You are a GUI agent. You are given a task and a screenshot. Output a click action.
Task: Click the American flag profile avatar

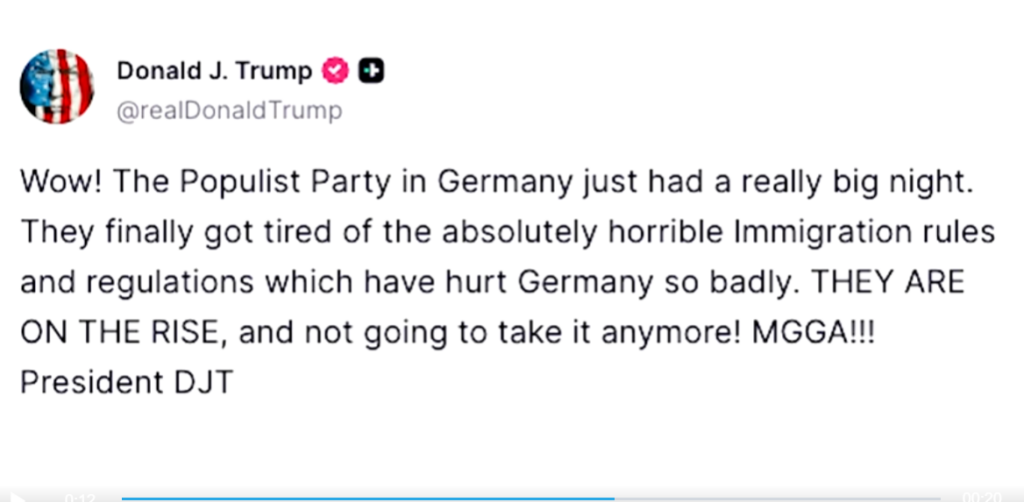point(57,86)
